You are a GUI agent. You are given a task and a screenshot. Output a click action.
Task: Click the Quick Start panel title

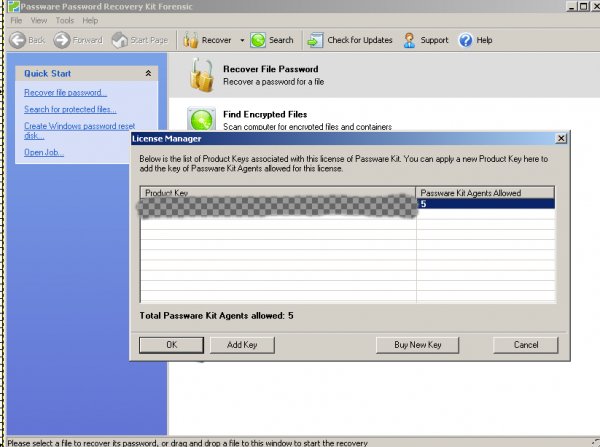47,73
